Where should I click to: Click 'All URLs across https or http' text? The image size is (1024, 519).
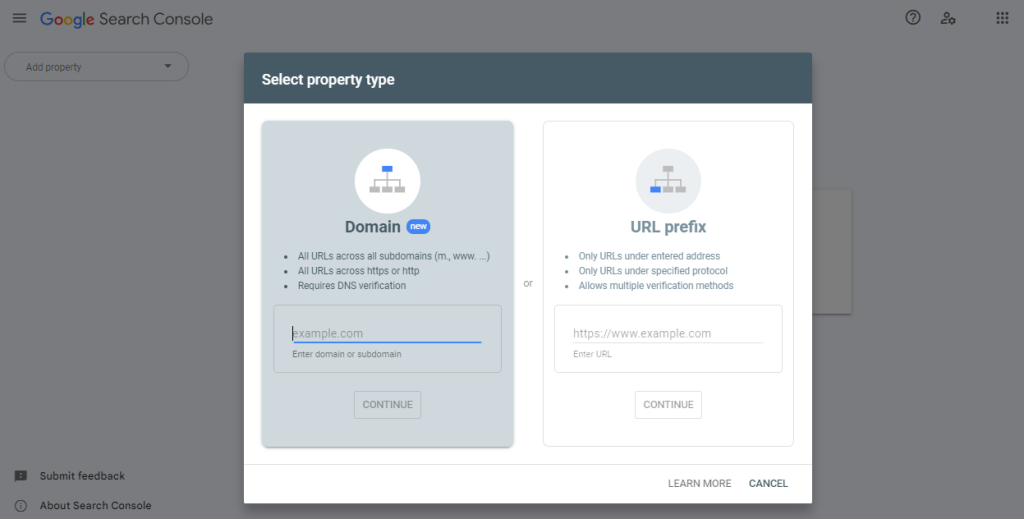pos(359,271)
